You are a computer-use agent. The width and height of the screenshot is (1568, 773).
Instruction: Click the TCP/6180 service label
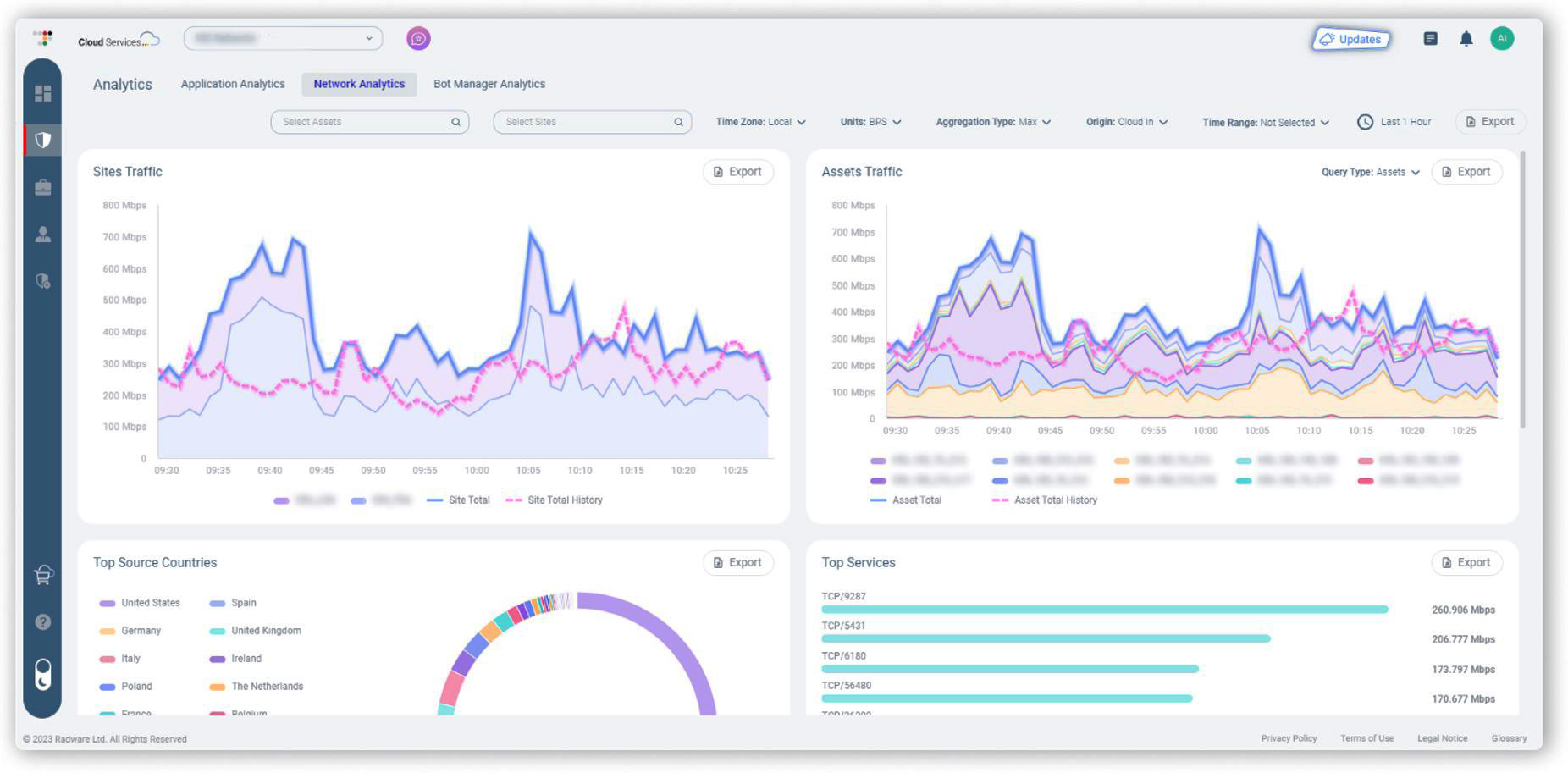(x=844, y=656)
